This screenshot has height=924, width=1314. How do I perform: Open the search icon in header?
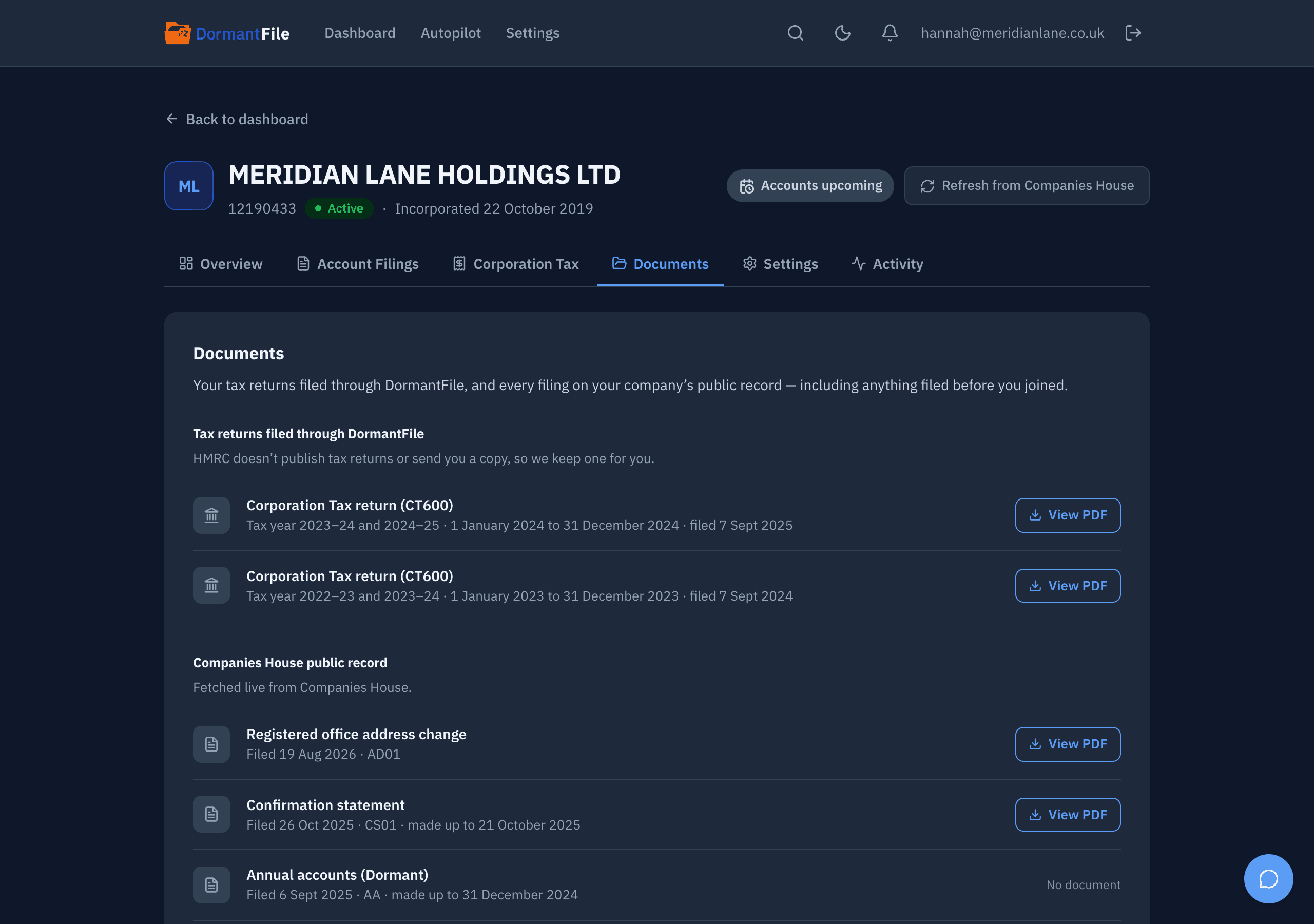pyautogui.click(x=796, y=33)
